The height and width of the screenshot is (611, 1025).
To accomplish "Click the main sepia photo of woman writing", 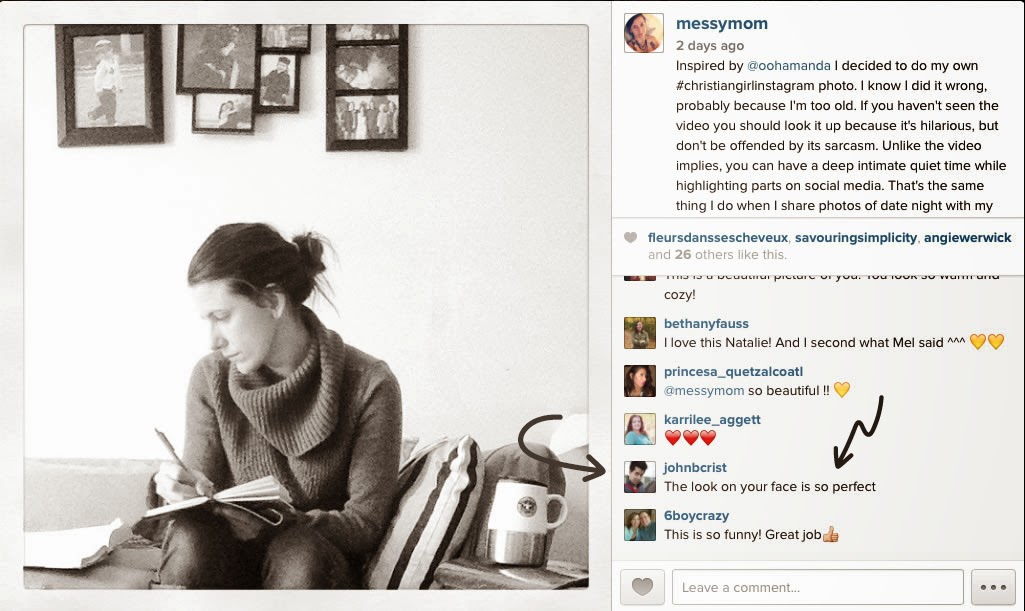I will point(306,306).
